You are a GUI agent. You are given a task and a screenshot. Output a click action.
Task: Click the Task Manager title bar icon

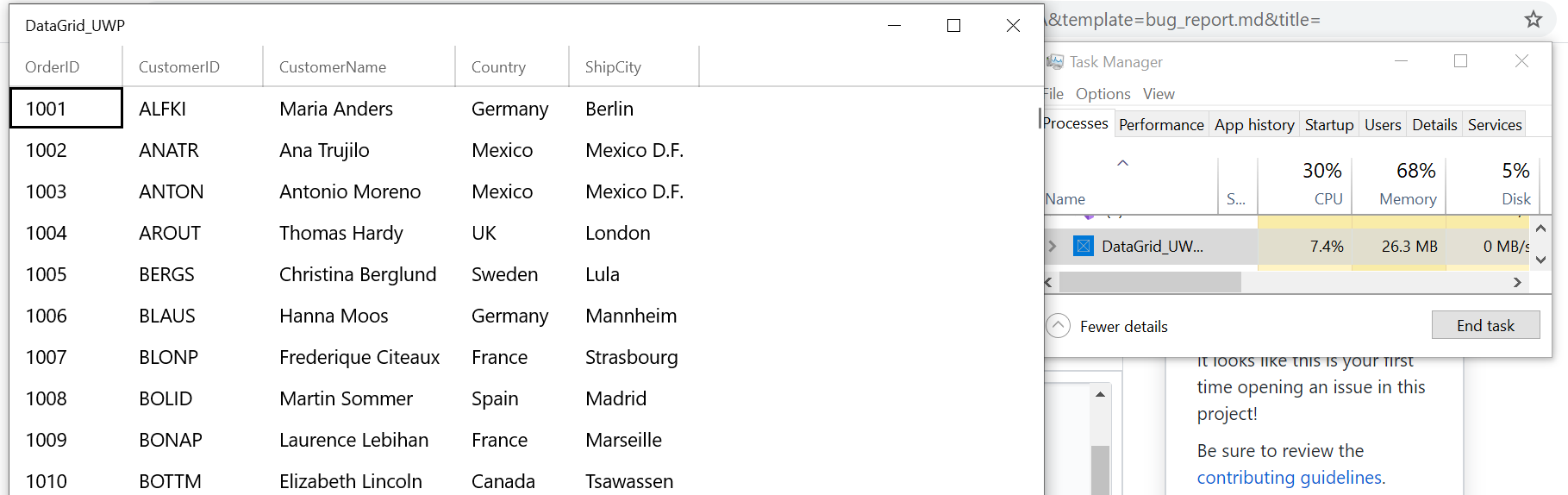click(x=1055, y=62)
